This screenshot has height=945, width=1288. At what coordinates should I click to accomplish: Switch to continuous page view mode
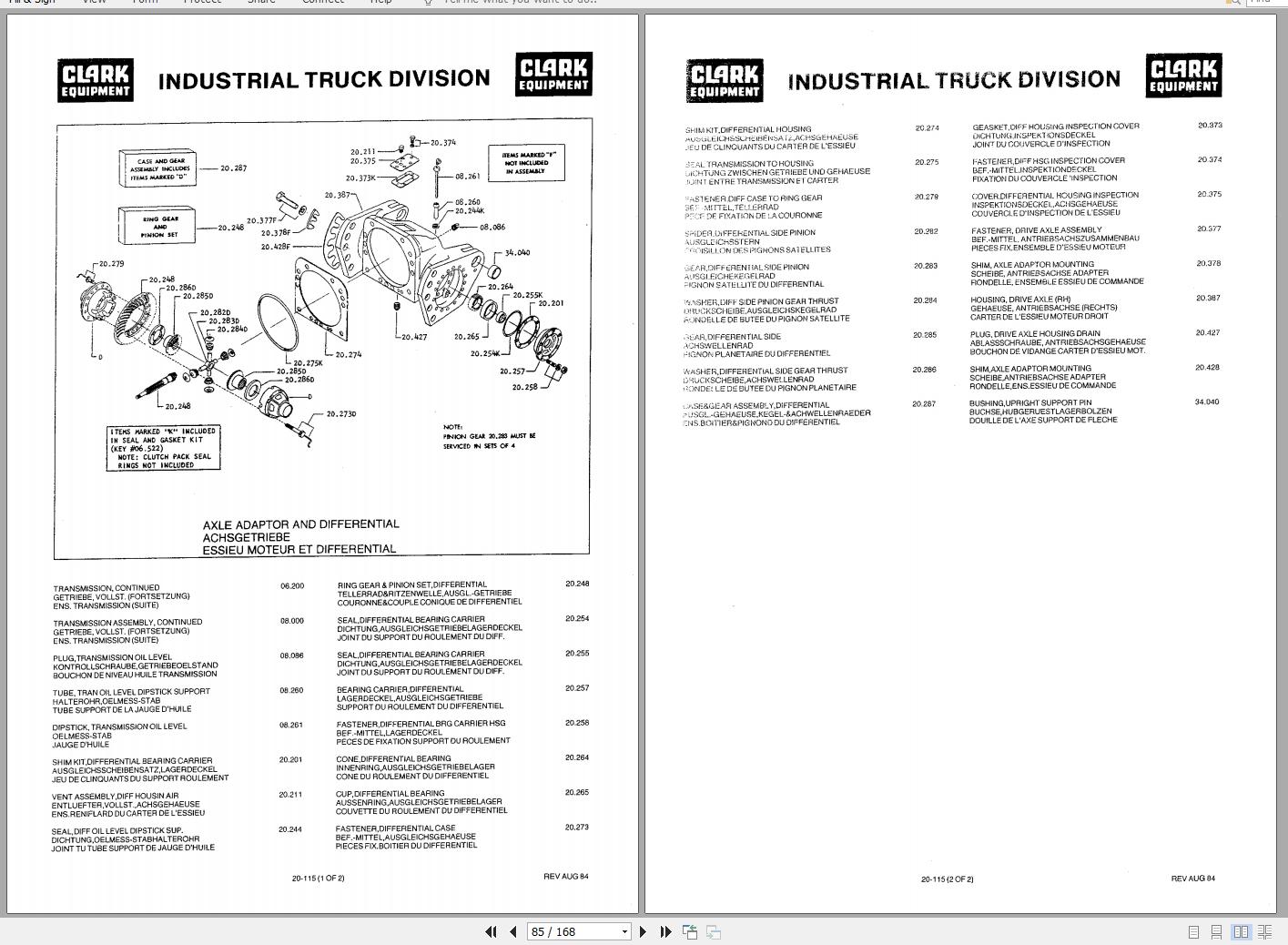(x=1216, y=931)
